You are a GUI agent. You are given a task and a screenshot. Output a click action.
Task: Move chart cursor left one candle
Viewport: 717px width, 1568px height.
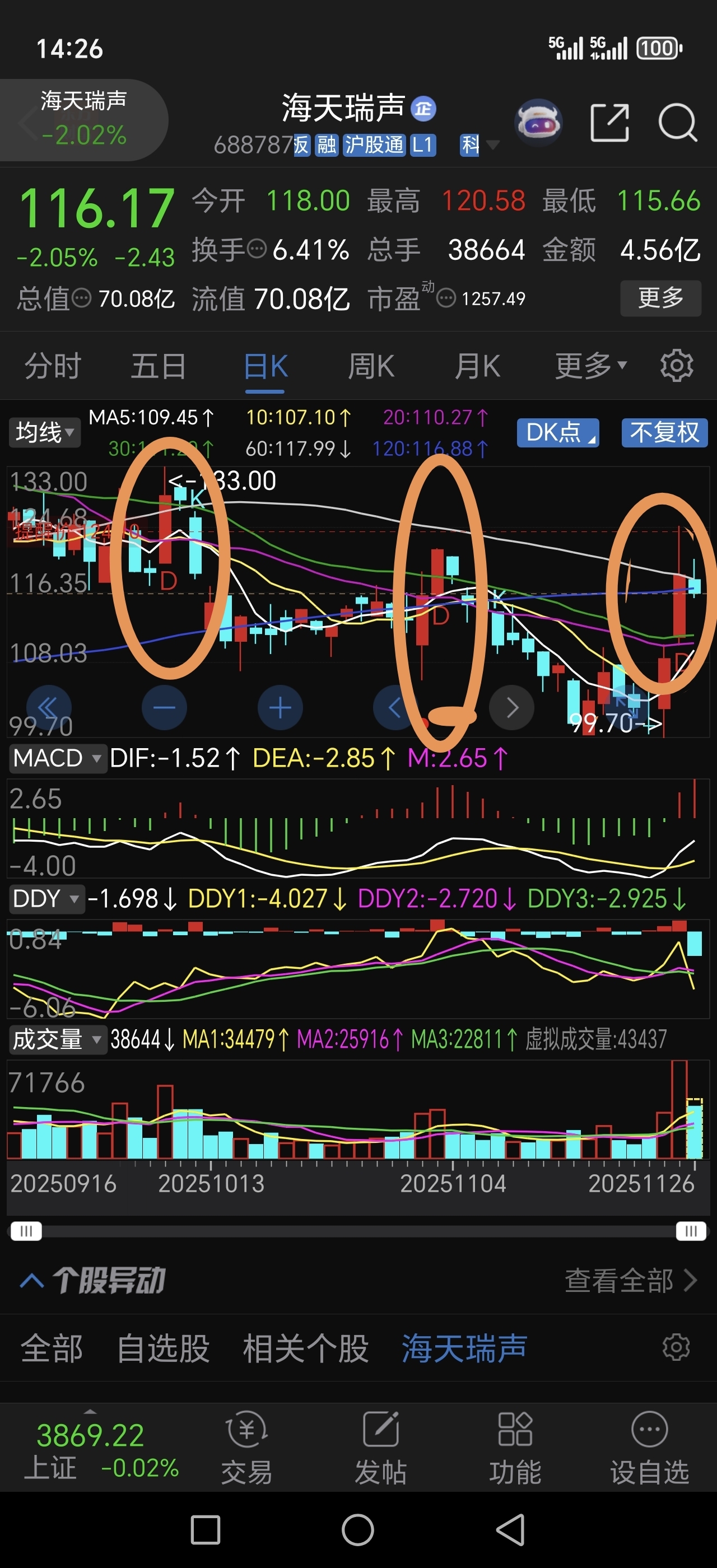tap(395, 708)
